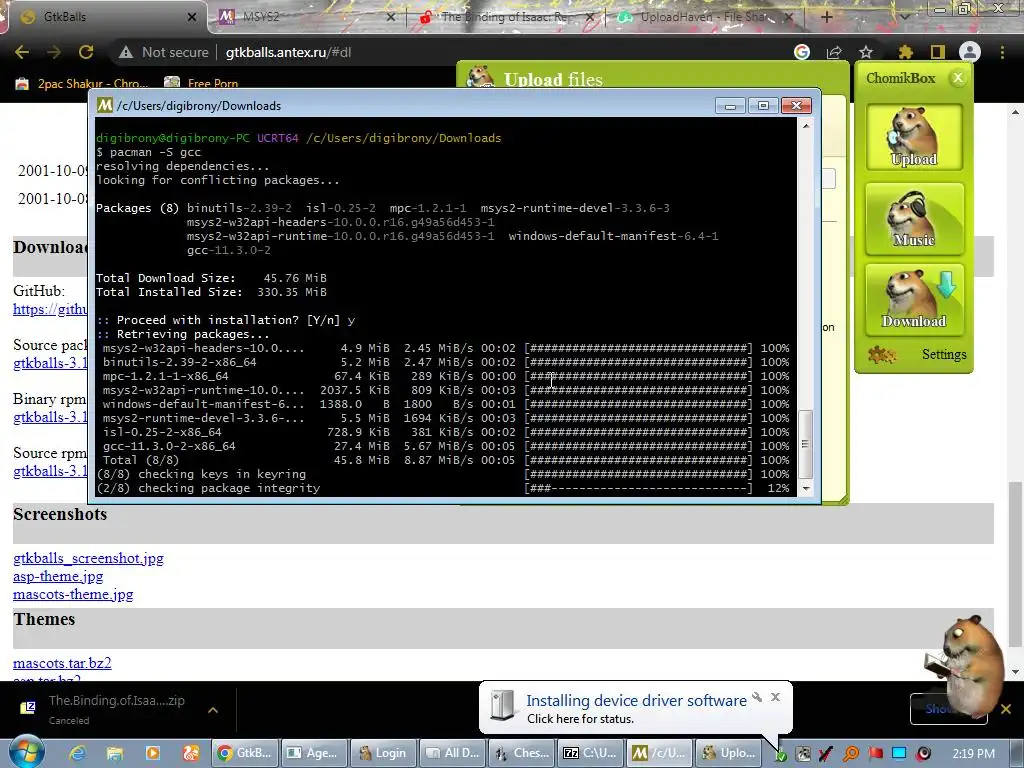Switch to the 7-Zip C:\U... taskbar window

click(591, 753)
